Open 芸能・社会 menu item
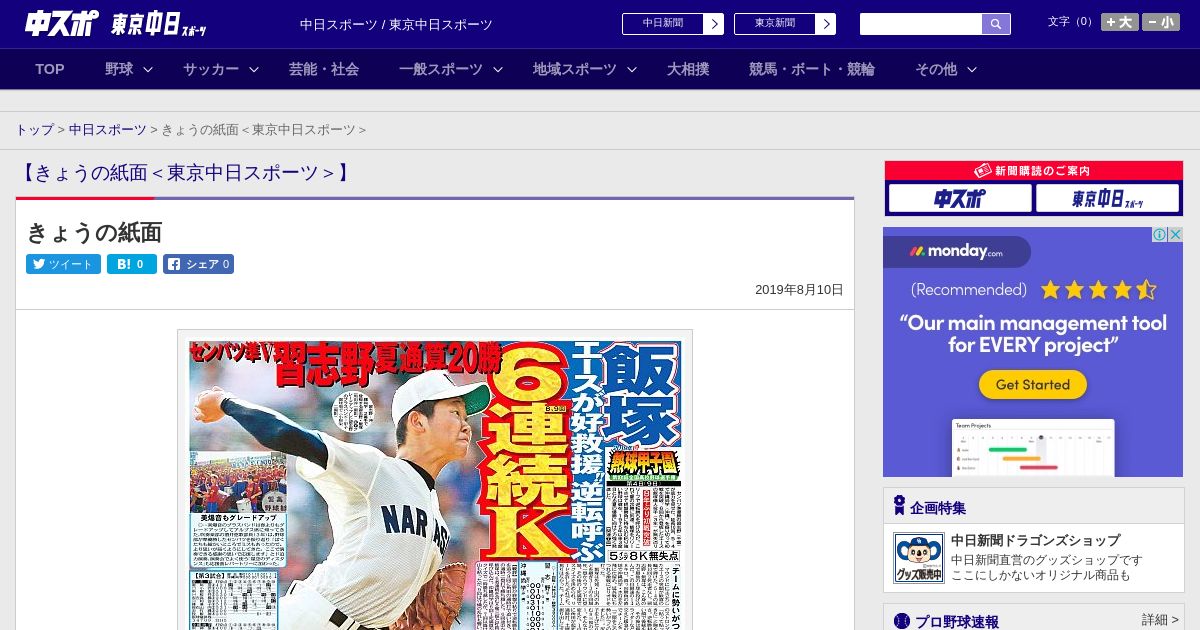 pos(324,69)
